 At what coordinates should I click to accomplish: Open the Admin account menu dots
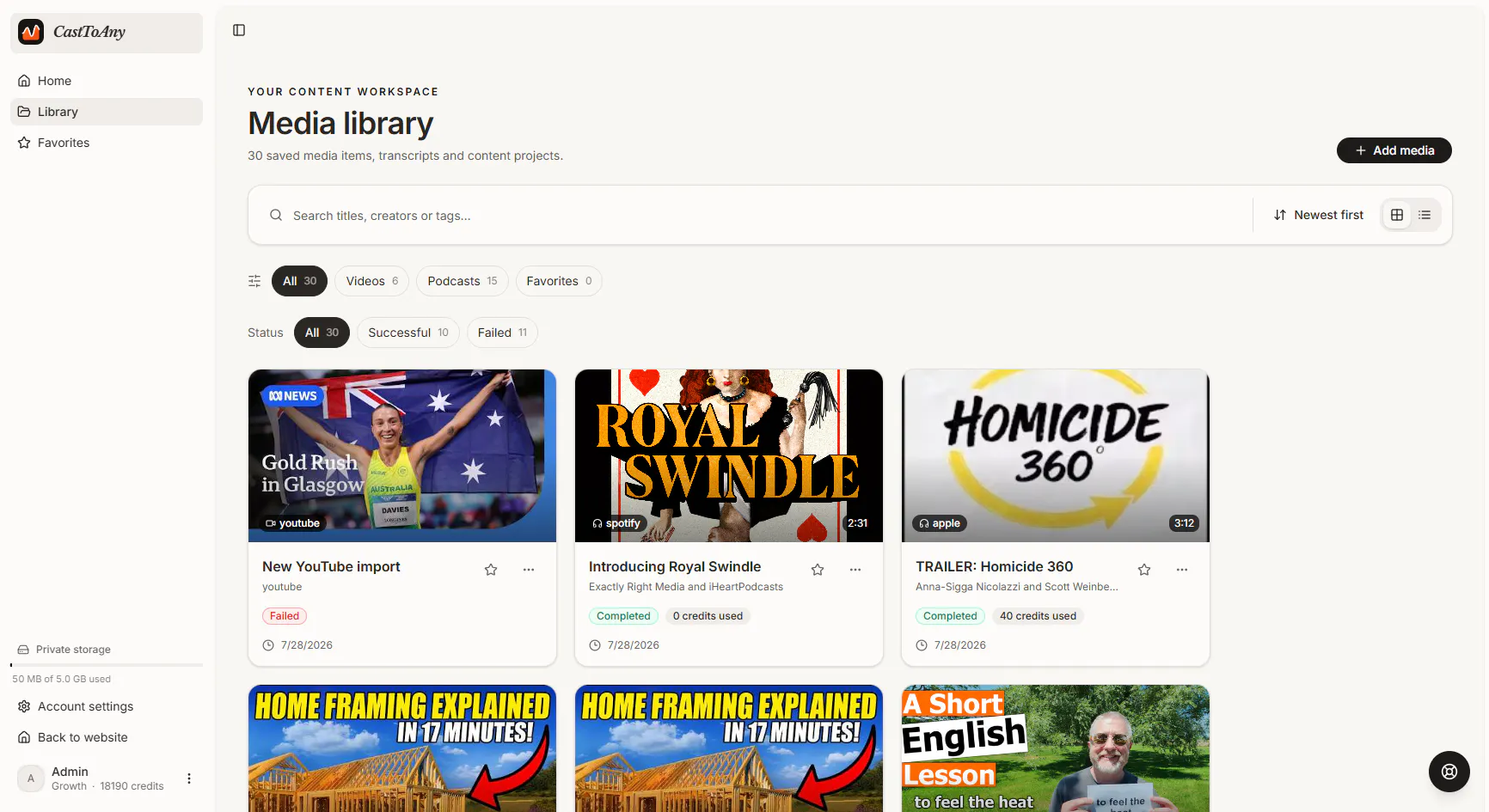[x=189, y=778]
